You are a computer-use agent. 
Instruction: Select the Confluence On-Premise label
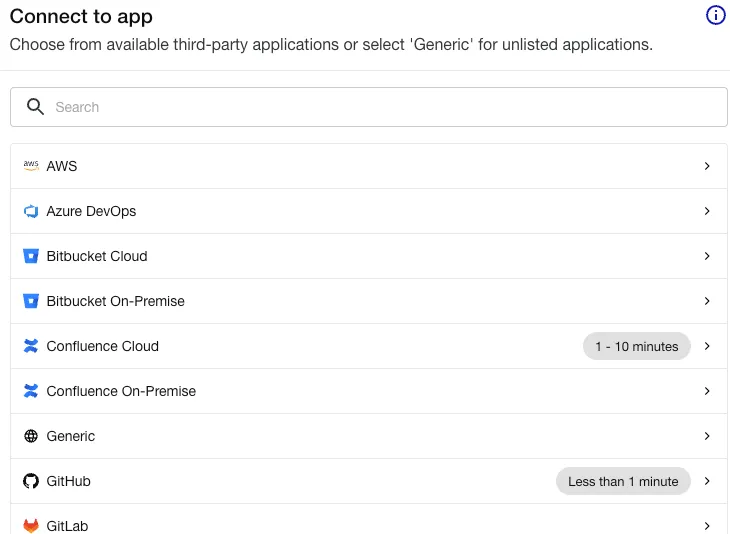(121, 391)
